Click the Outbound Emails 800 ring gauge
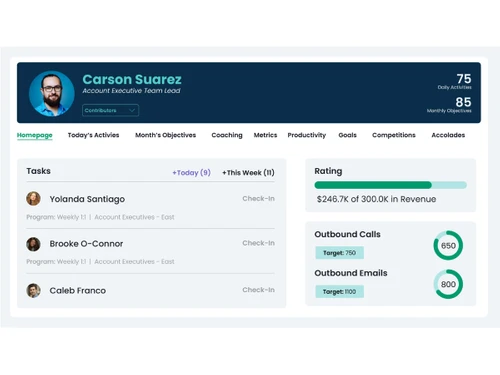The height and width of the screenshot is (375, 500). pos(448,284)
